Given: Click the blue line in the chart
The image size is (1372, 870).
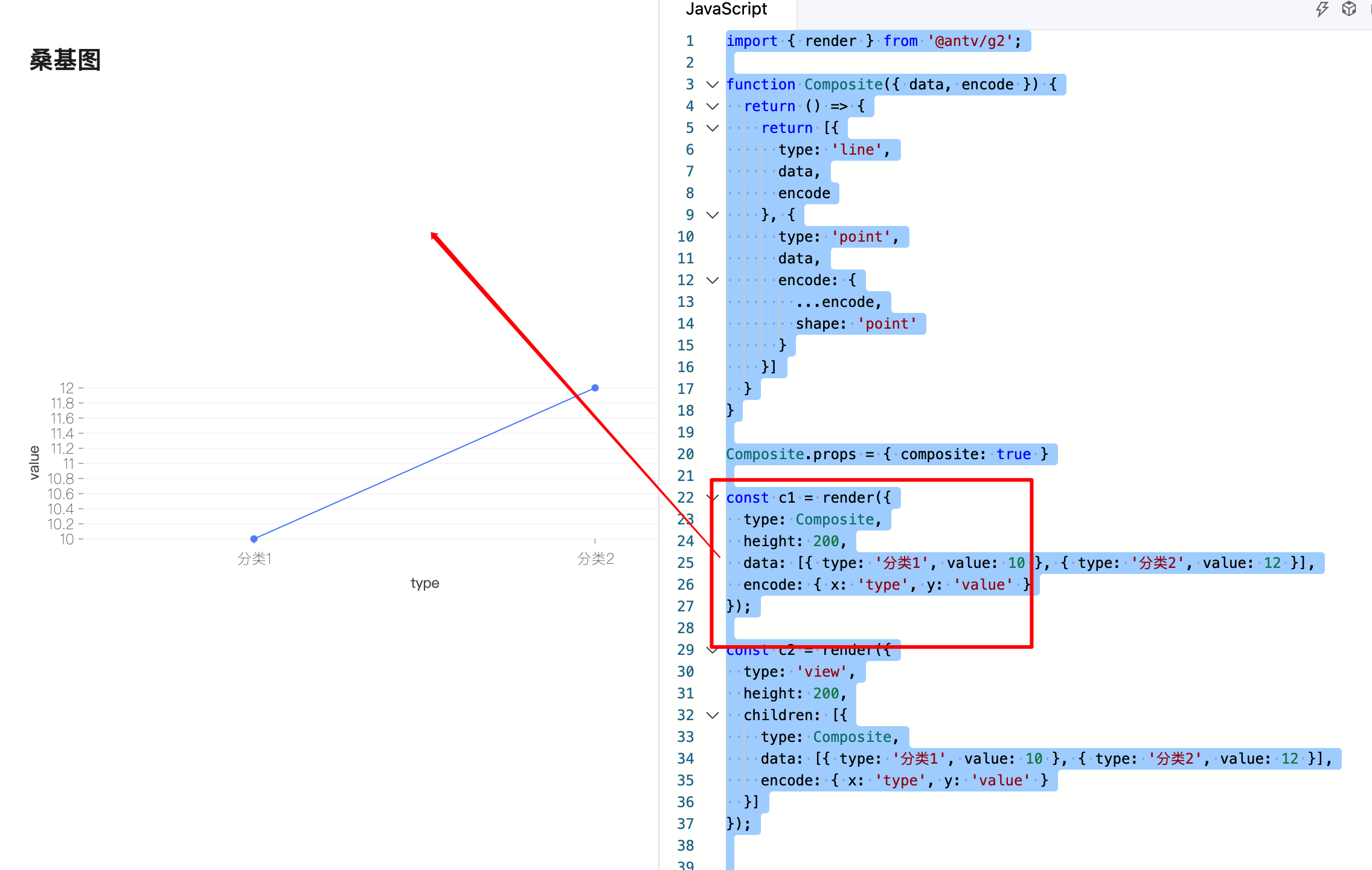Looking at the screenshot, I should (425, 463).
